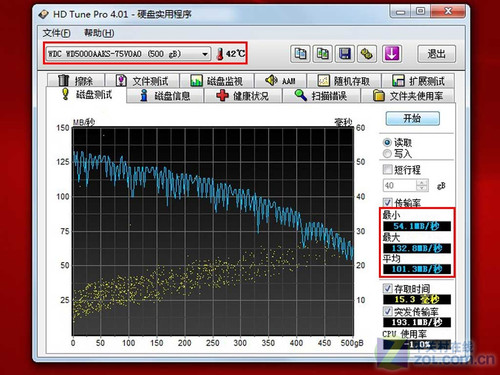Click the 42℃ temperature reading
The height and width of the screenshot is (375, 500).
[x=235, y=54]
